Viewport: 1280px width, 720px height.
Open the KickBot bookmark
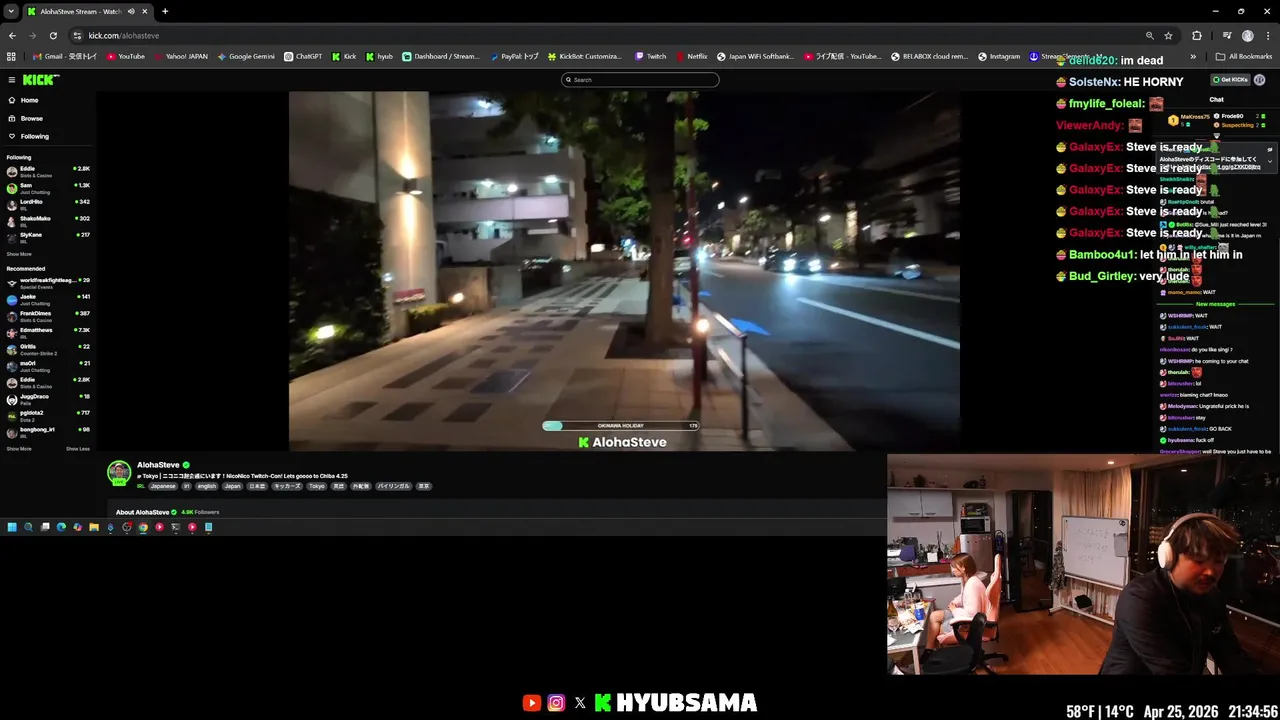pyautogui.click(x=584, y=56)
